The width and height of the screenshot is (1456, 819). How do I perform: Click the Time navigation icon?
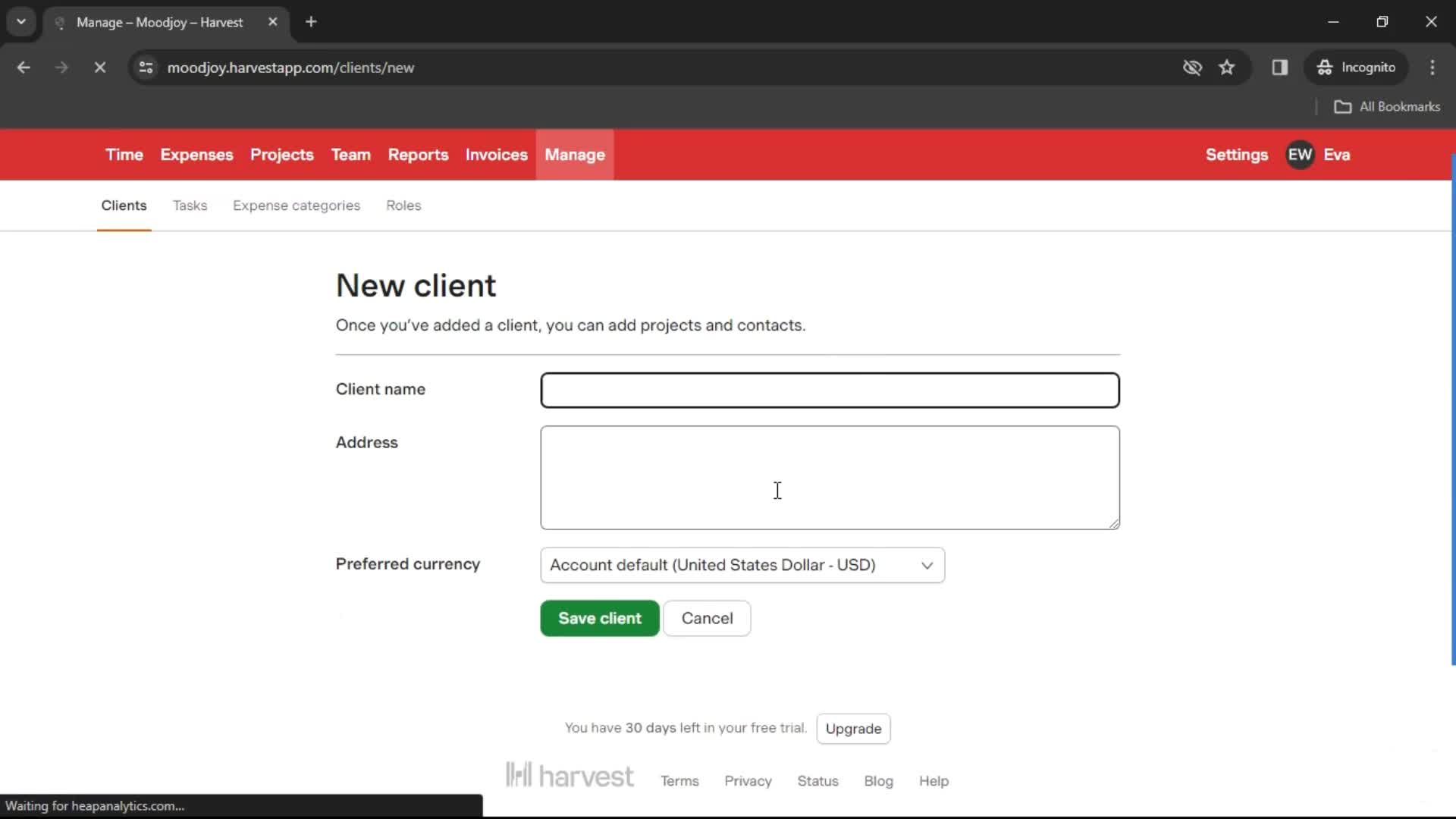pyautogui.click(x=124, y=155)
